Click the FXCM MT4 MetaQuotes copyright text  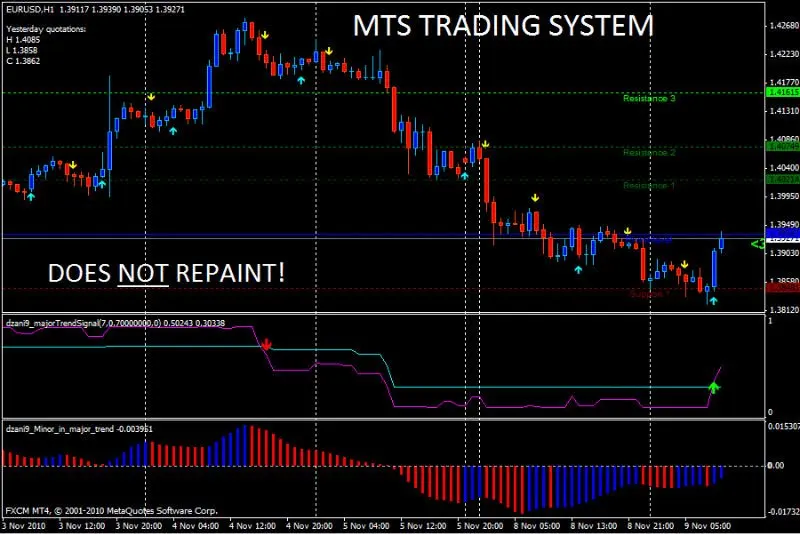click(112, 511)
